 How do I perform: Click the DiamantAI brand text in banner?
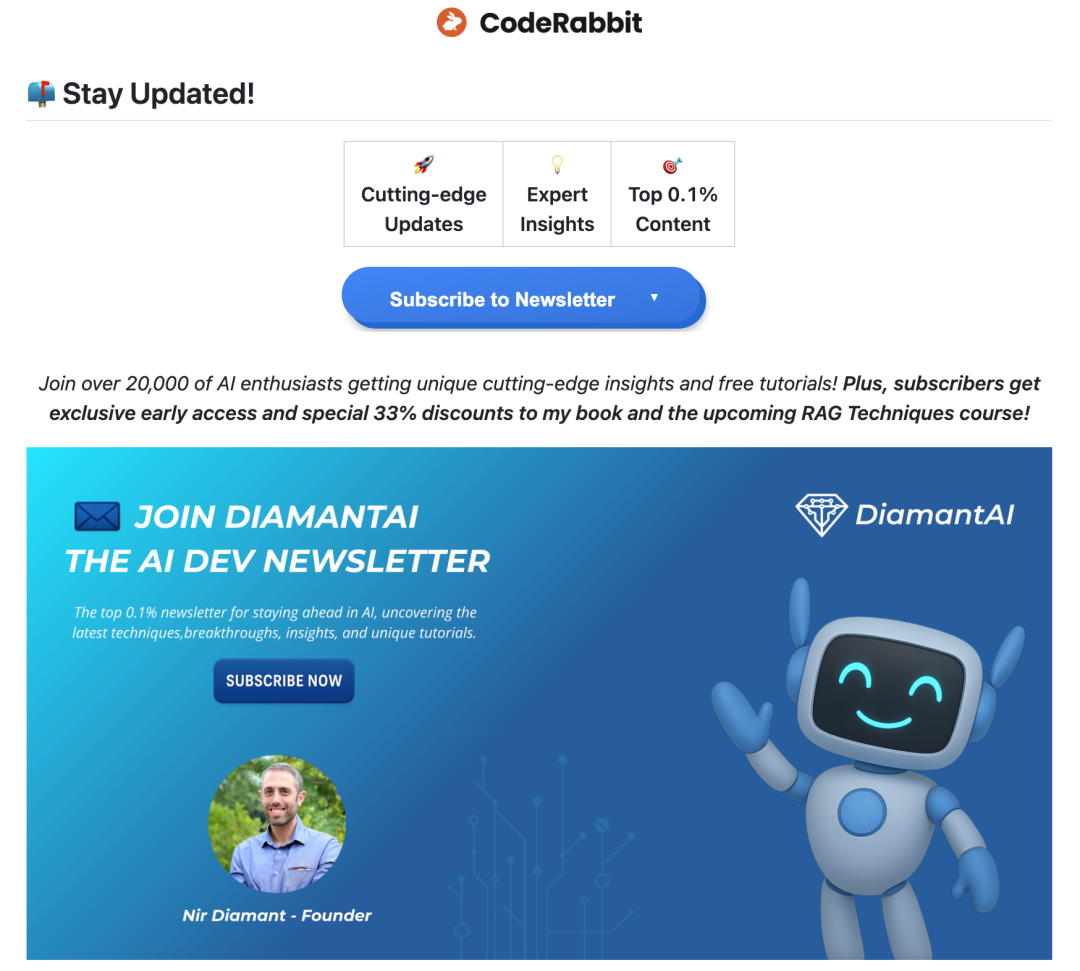pos(935,514)
